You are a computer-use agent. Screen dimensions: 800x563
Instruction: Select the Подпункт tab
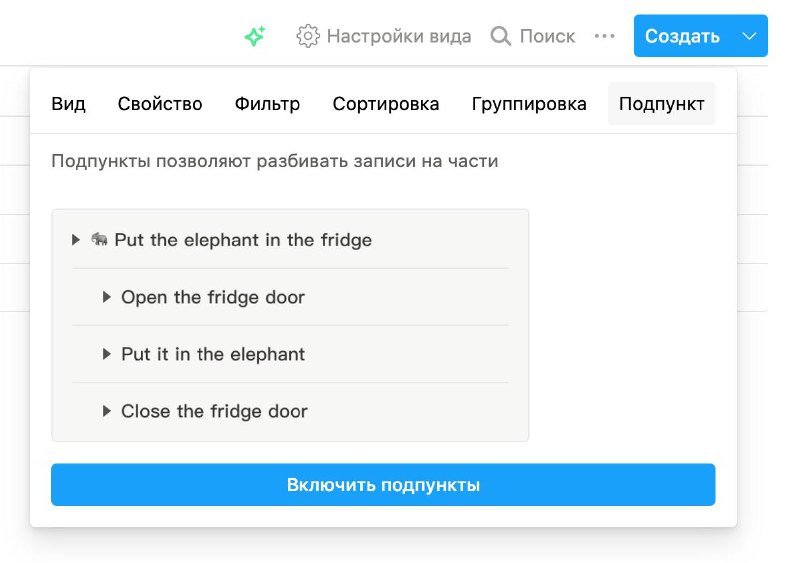click(x=662, y=104)
